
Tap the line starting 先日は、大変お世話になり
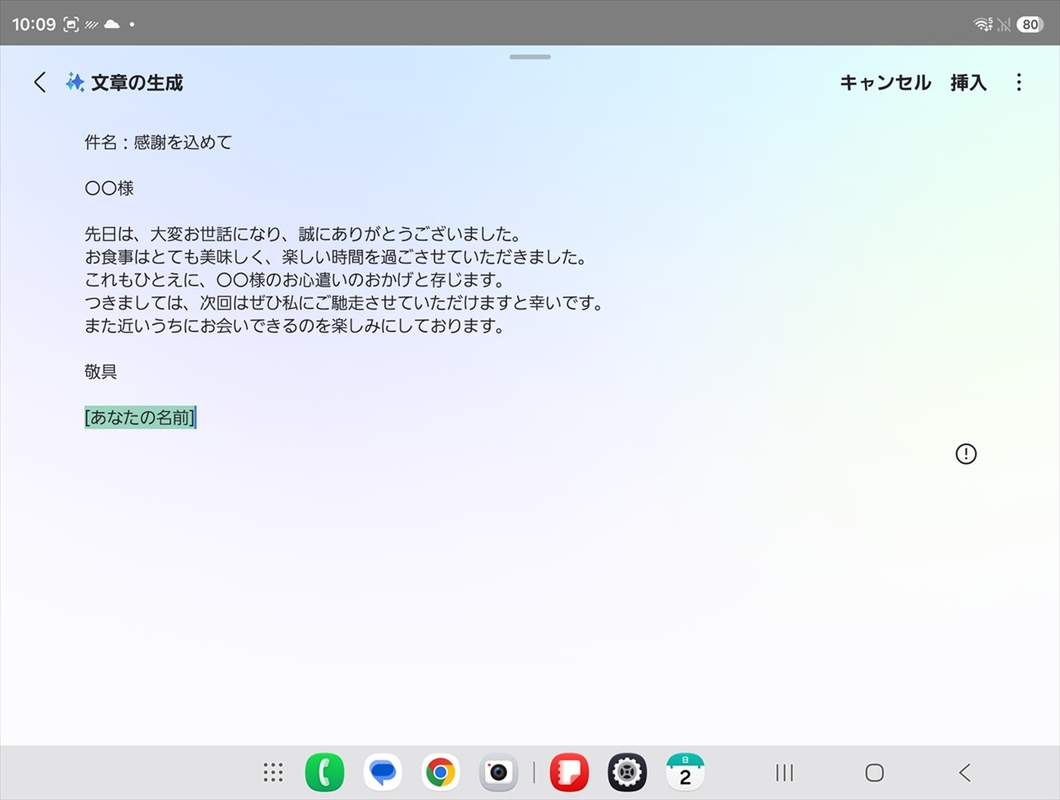[x=304, y=234]
